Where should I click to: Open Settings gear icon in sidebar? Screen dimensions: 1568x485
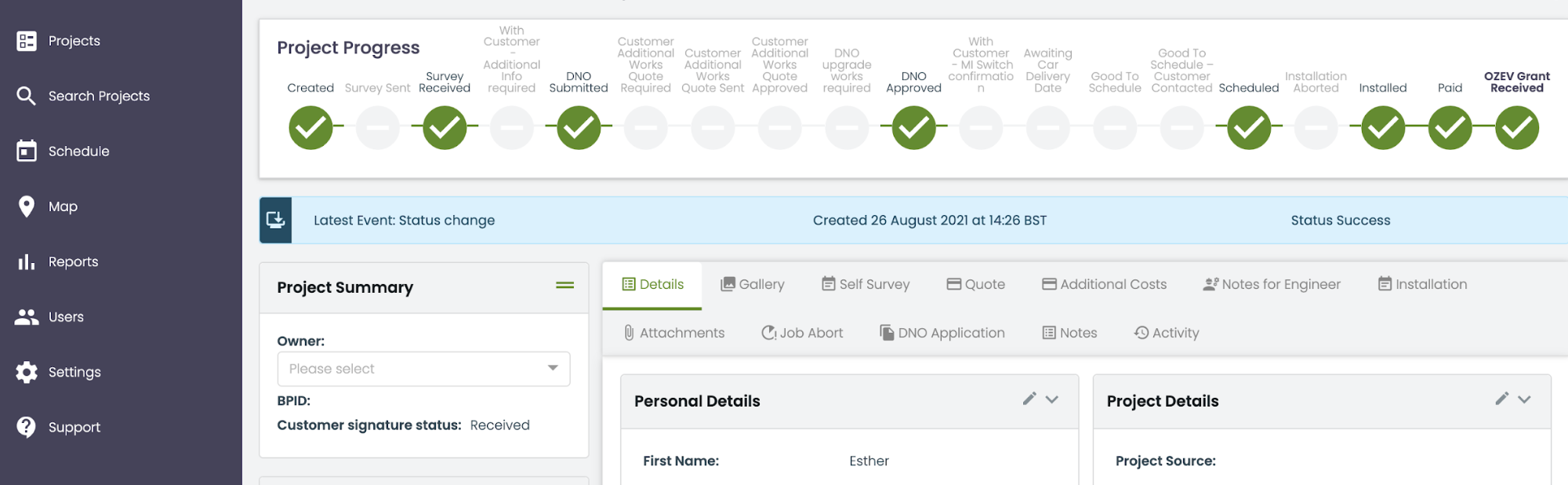pos(27,372)
